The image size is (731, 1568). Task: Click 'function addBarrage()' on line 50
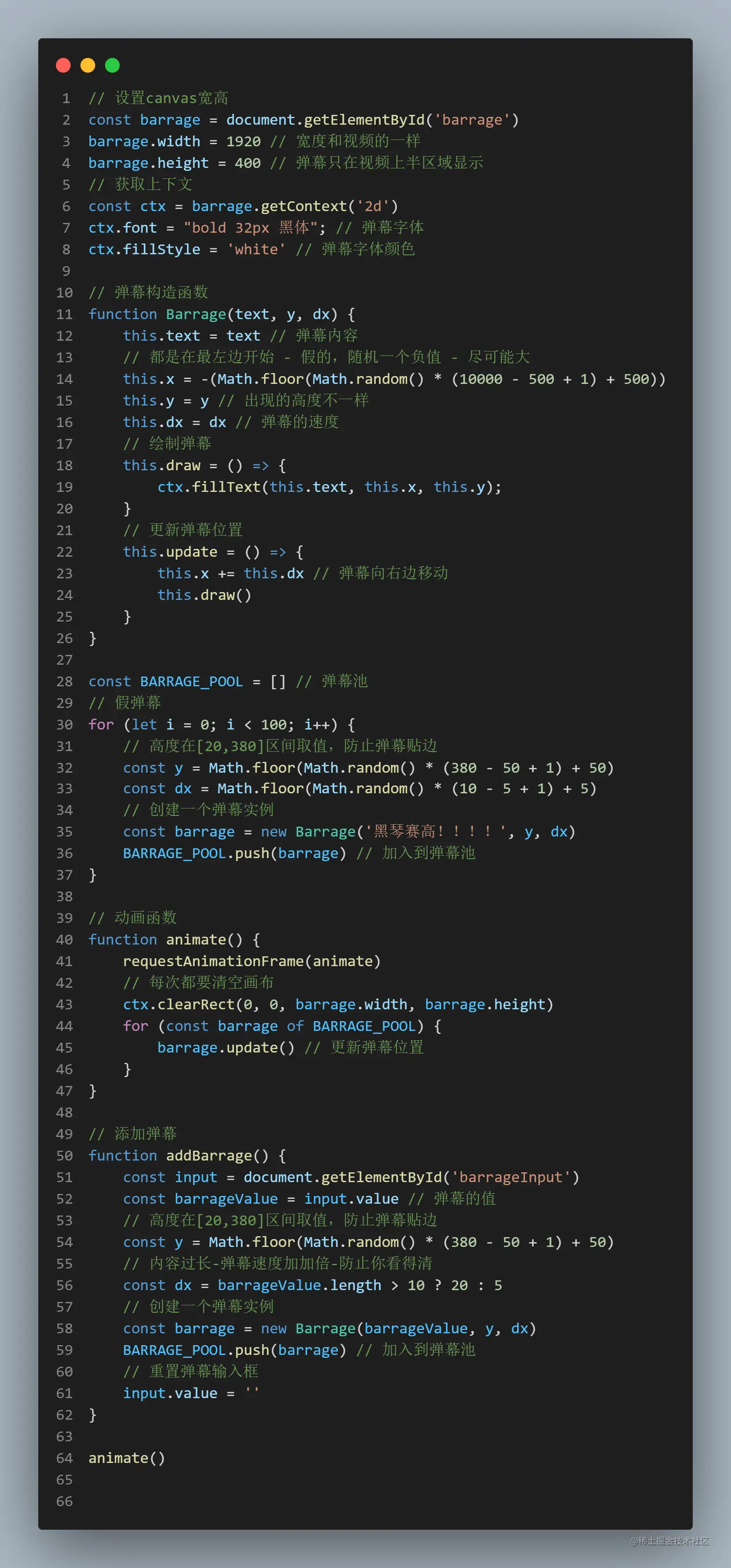tap(179, 1156)
